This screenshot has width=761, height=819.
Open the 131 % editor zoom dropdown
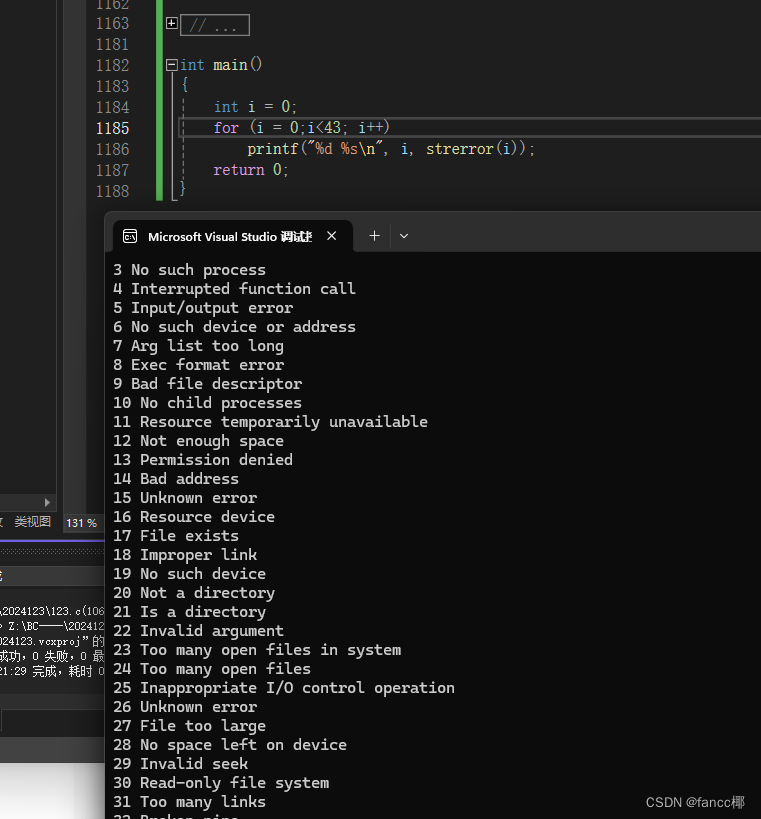[82, 523]
